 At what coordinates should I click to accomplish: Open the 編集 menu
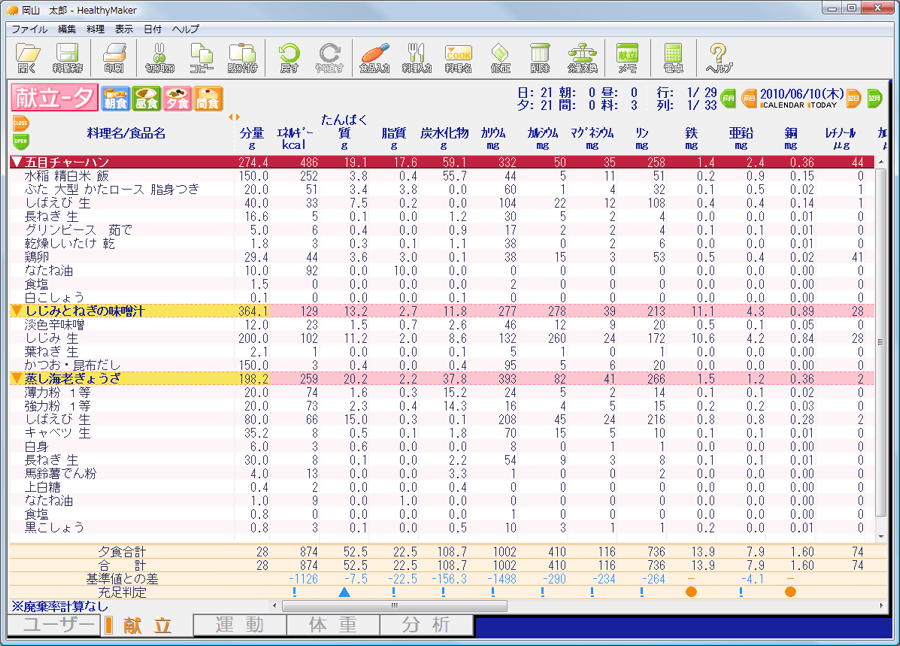point(67,29)
